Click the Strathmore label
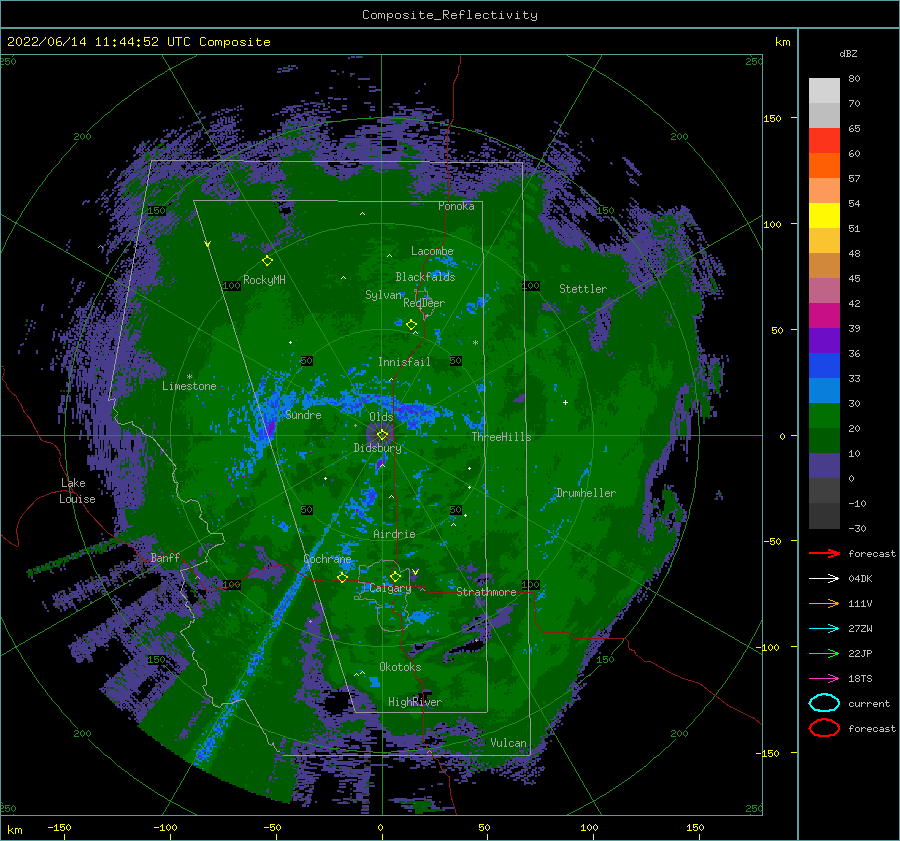900x841 pixels. (x=486, y=592)
